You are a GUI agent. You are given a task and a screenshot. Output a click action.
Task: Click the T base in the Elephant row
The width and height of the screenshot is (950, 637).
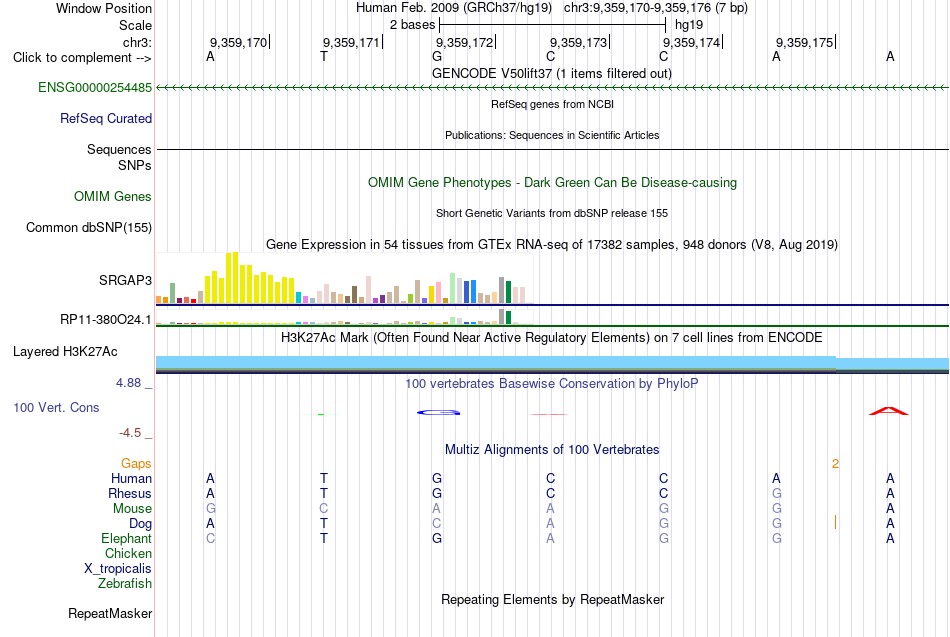click(x=324, y=538)
